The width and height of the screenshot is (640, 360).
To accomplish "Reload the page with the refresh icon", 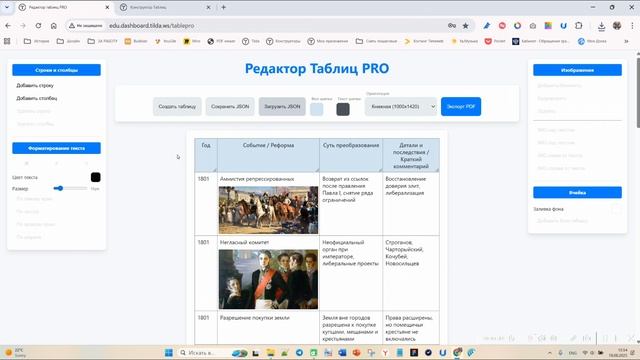I will [x=38, y=26].
